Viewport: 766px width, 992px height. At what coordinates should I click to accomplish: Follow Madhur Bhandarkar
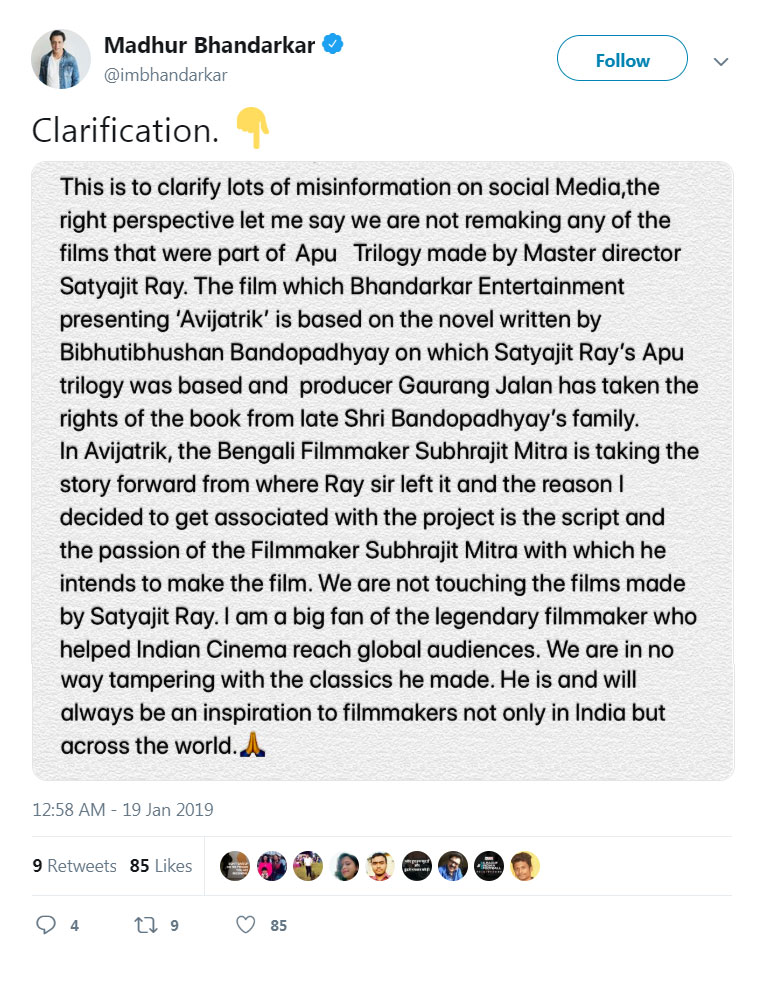click(622, 60)
